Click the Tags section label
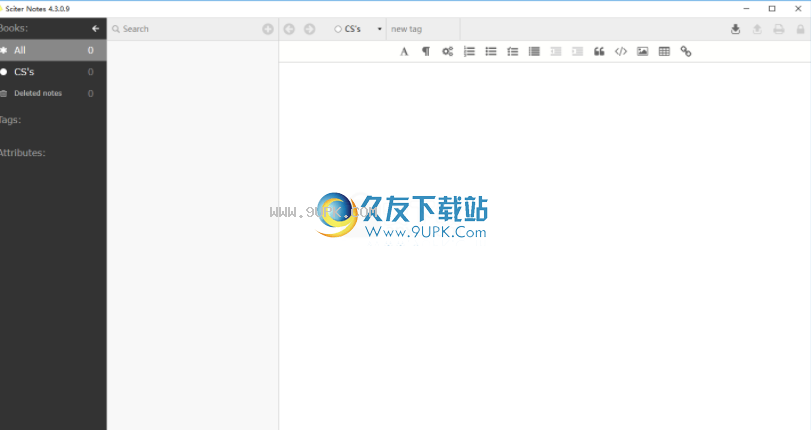 point(10,120)
